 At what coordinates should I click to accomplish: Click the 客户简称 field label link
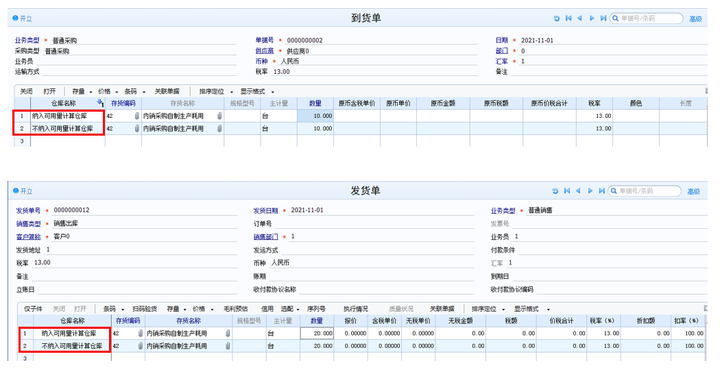tap(28, 237)
